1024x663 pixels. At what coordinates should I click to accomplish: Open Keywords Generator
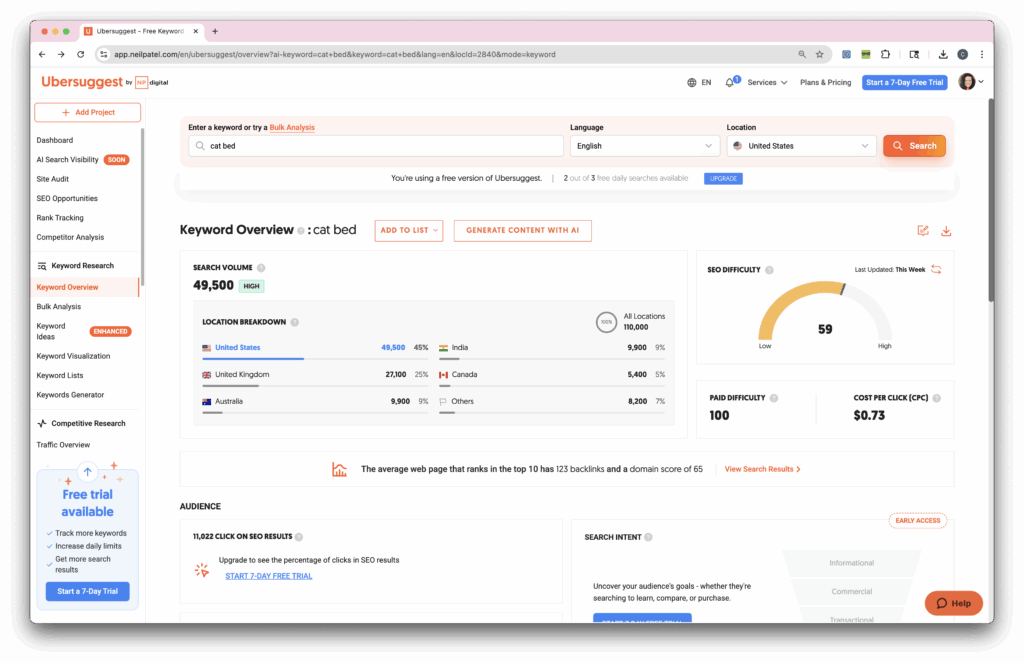click(x=71, y=395)
